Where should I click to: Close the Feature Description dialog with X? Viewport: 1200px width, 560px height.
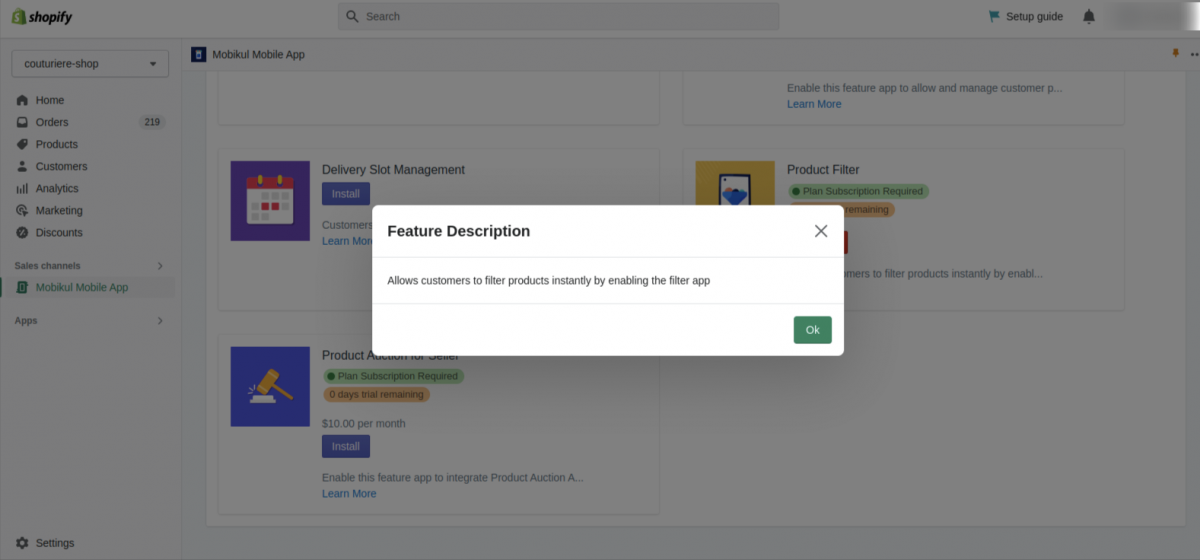point(821,231)
